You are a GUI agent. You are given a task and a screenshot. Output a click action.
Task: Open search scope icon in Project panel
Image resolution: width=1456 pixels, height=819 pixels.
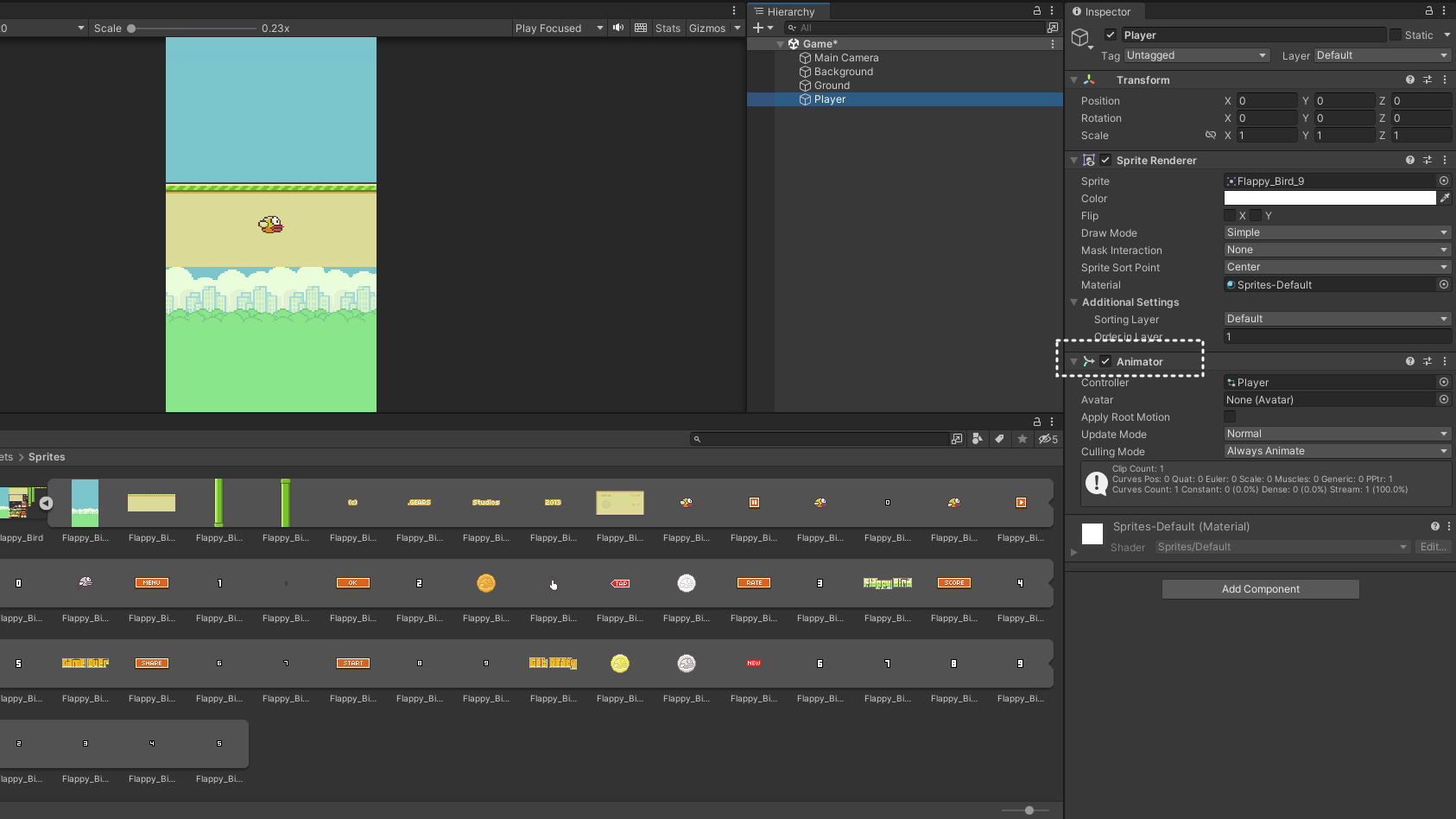957,439
